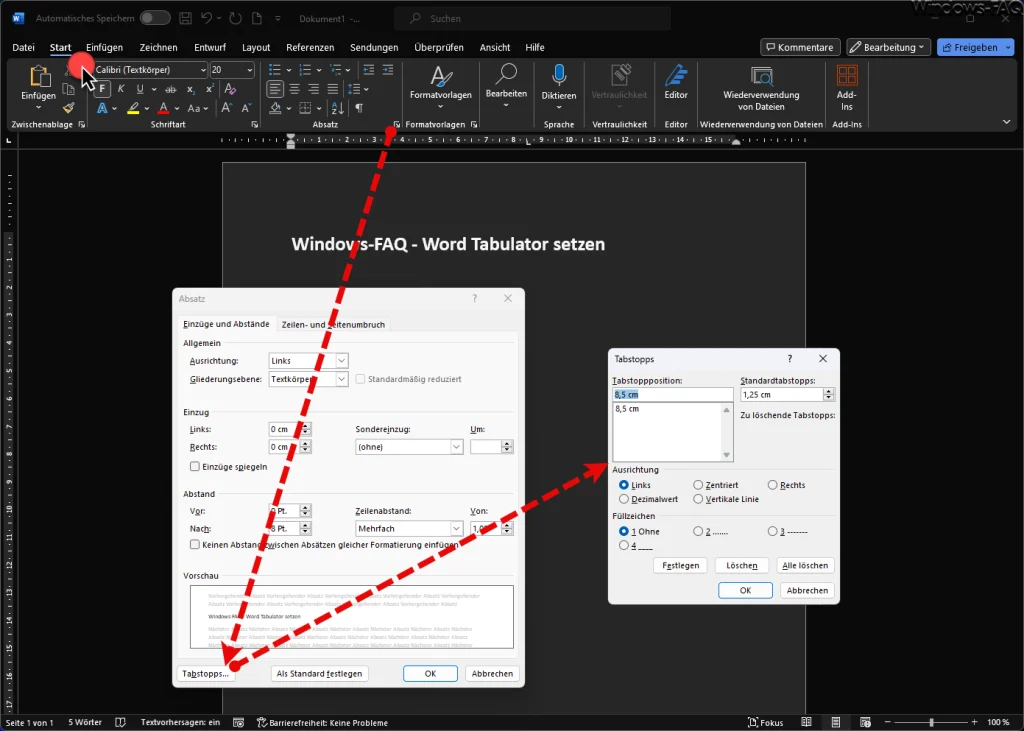
Task: Show paragraph marks and formatting symbols
Action: pyautogui.click(x=359, y=108)
